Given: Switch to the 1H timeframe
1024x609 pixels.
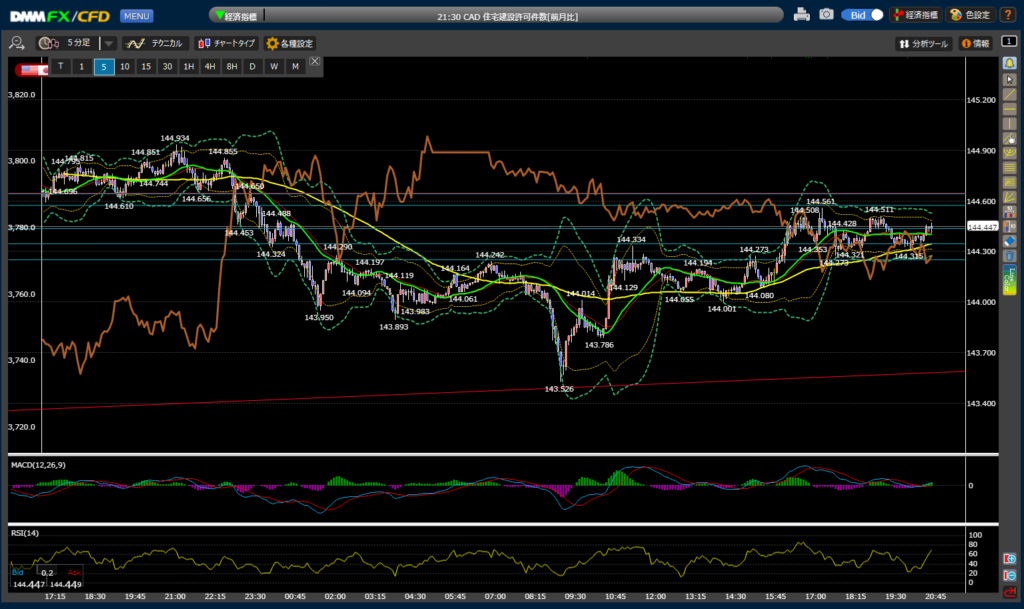Looking at the screenshot, I should click(188, 67).
